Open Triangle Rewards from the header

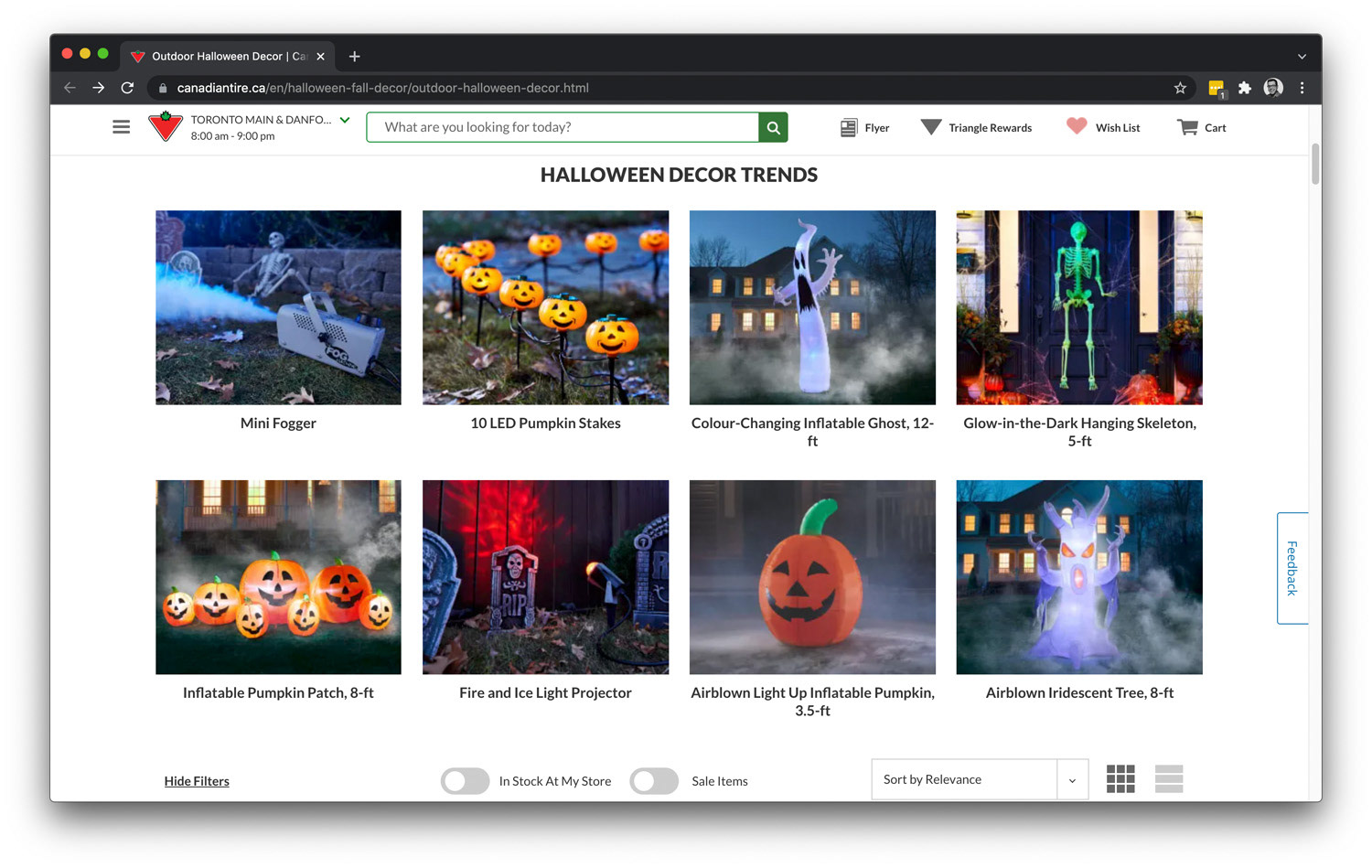click(976, 128)
